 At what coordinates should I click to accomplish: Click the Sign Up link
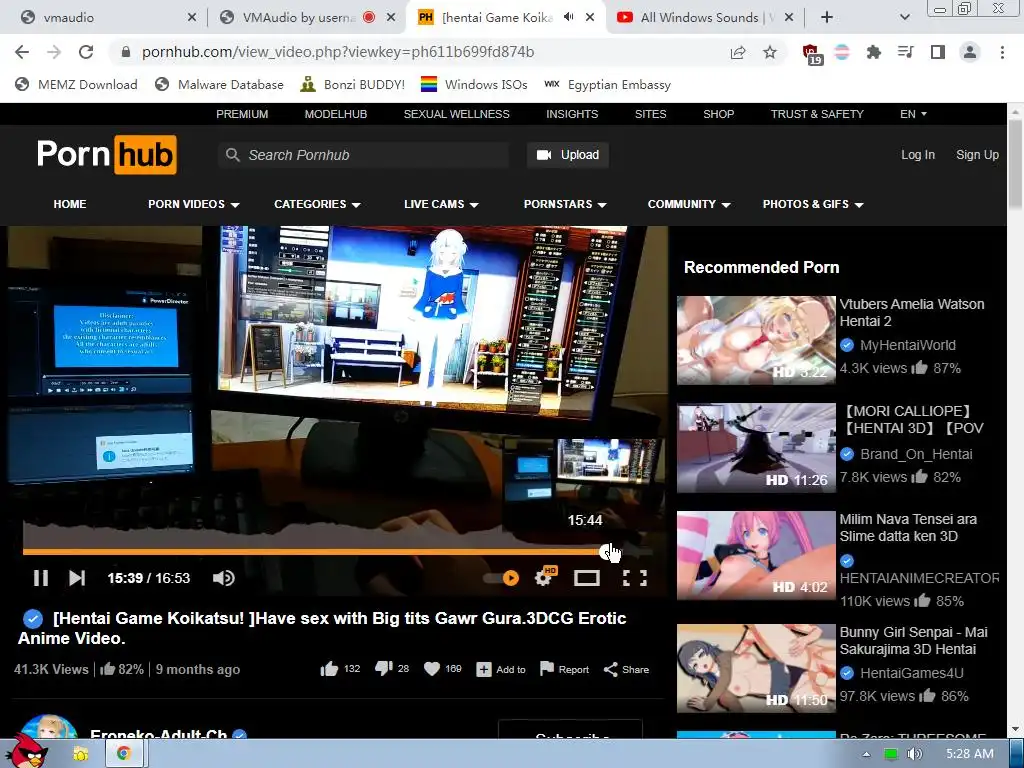[977, 155]
